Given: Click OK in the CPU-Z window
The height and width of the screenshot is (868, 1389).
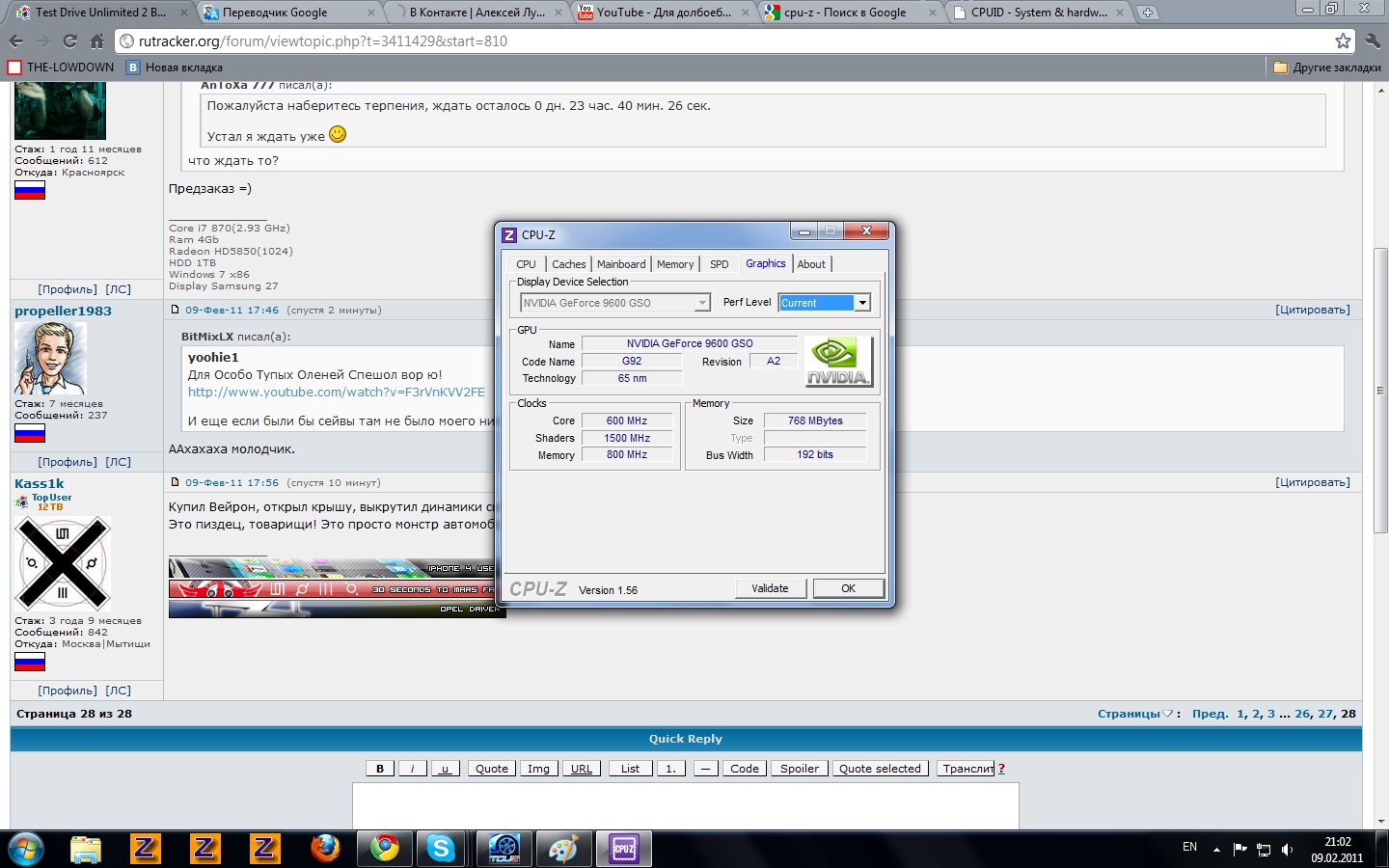Looking at the screenshot, I should [x=849, y=588].
